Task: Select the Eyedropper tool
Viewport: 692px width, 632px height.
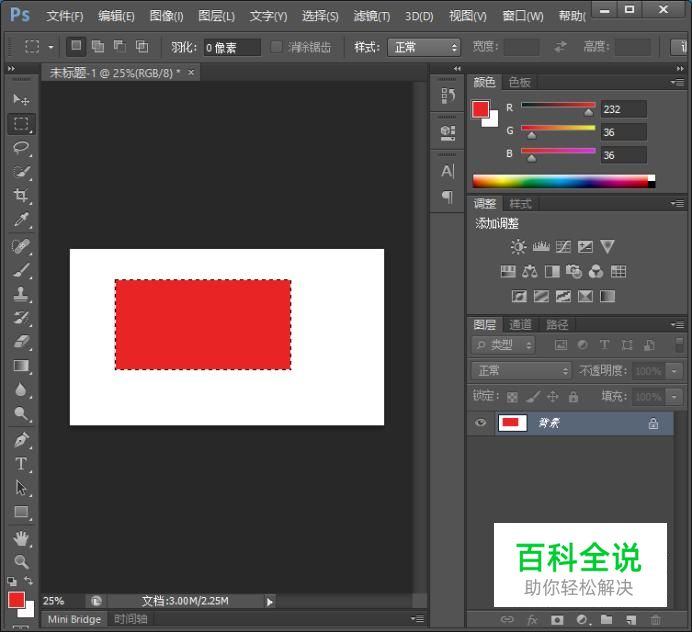Action: click(x=21, y=220)
